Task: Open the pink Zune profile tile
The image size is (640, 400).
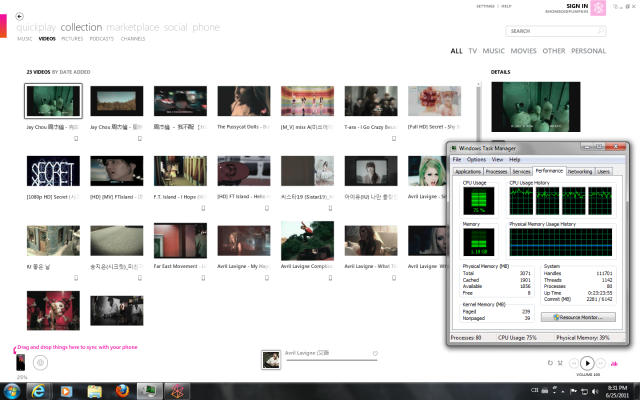Action: [x=598, y=8]
